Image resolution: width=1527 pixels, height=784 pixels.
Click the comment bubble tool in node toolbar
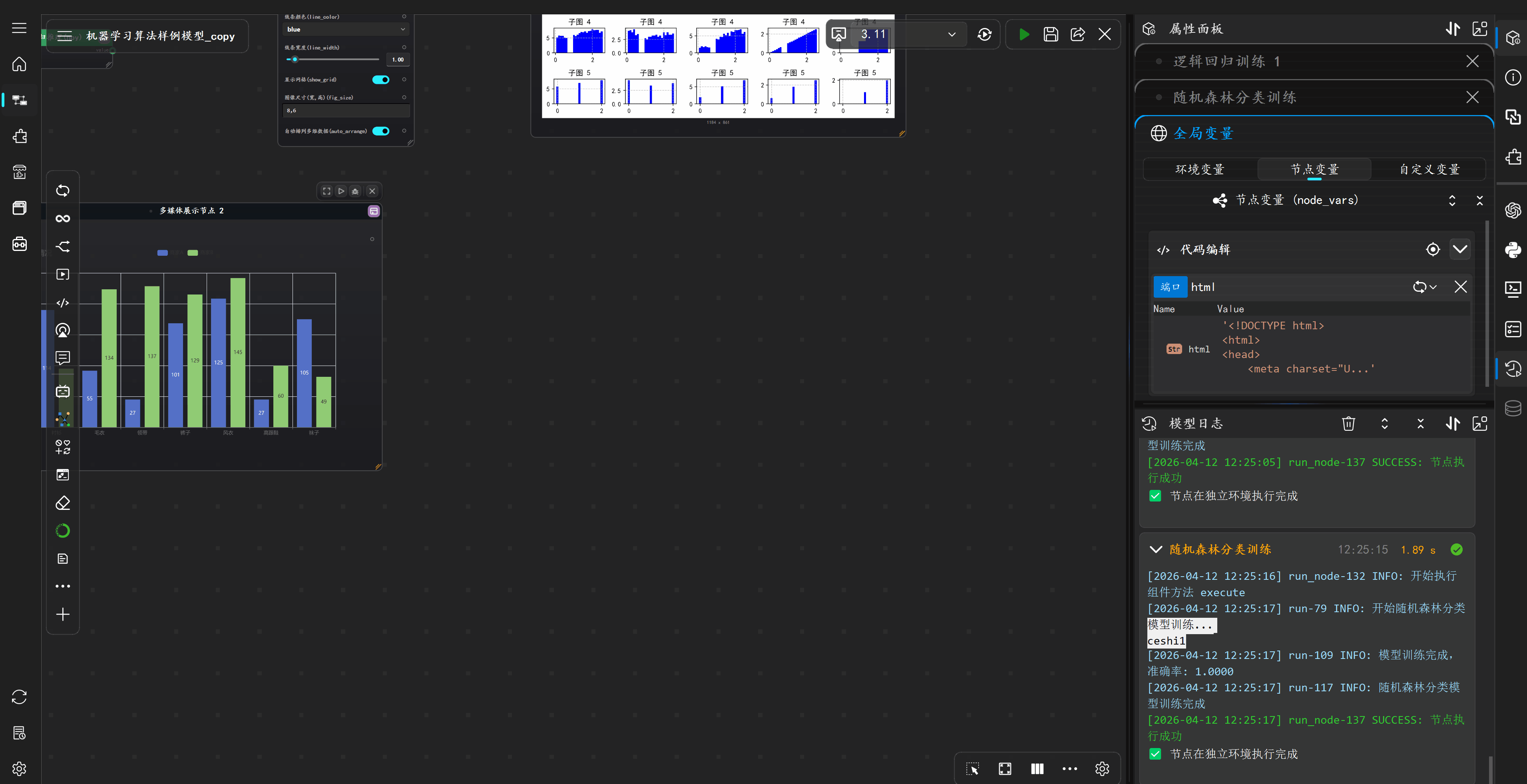tap(63, 358)
